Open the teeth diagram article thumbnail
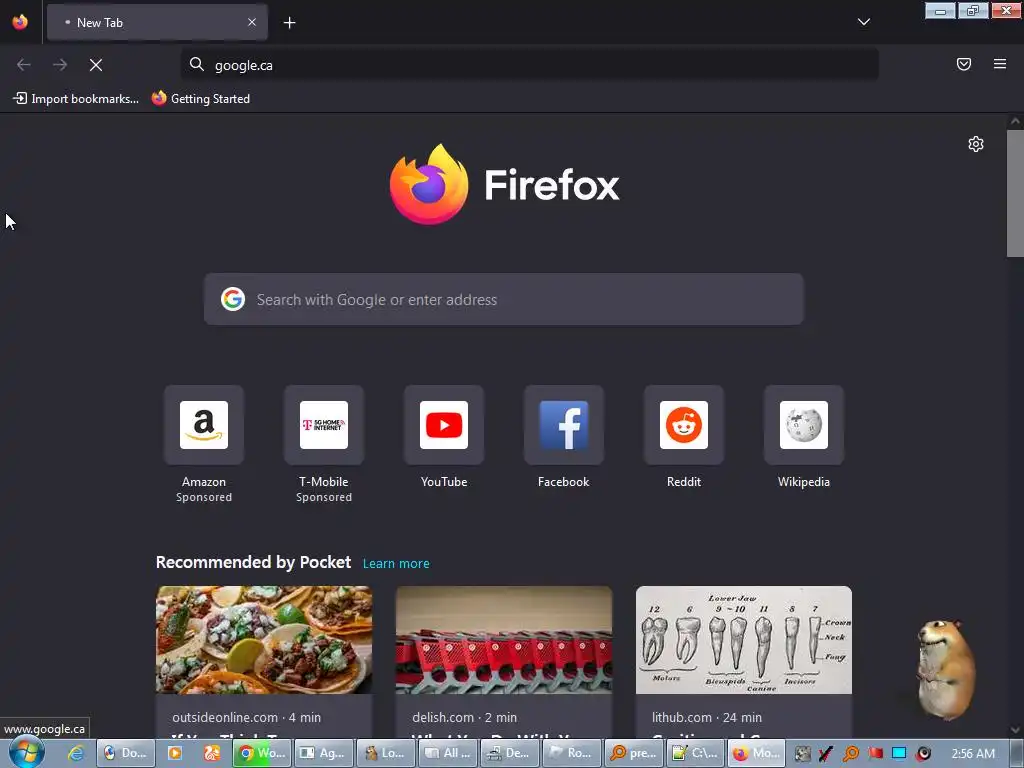 744,640
